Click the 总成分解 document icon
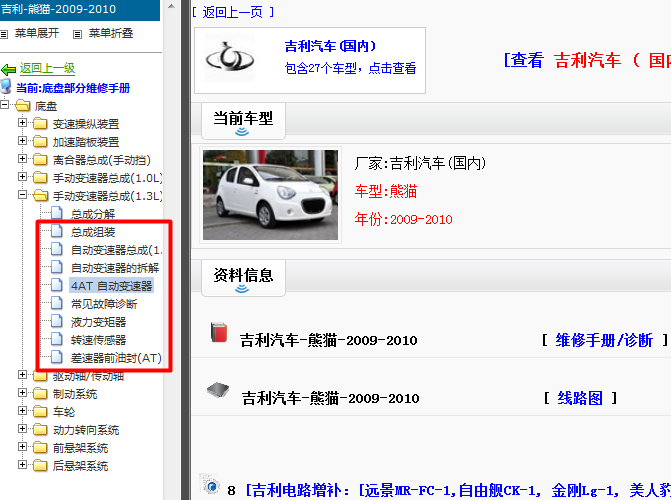The height and width of the screenshot is (500, 671). pos(56,212)
